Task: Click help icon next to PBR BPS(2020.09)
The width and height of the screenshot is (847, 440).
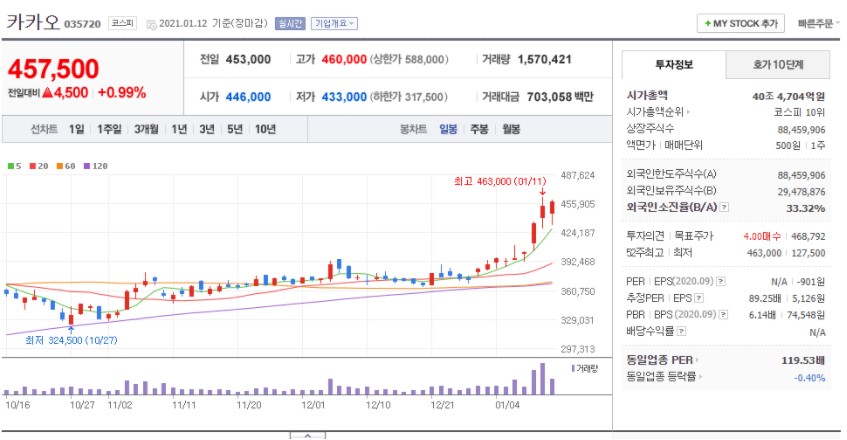Action: click(723, 315)
